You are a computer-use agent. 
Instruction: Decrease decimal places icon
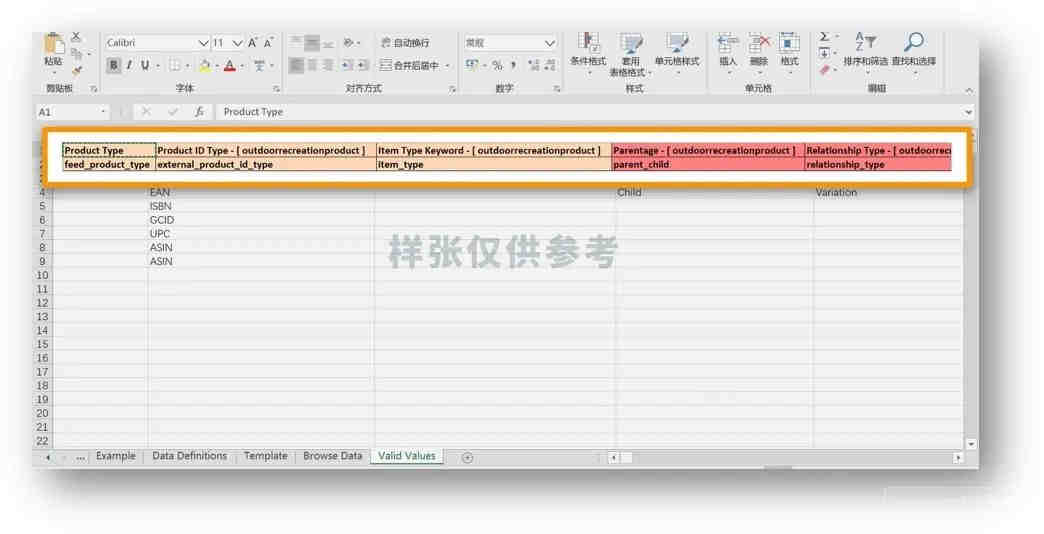tap(550, 65)
